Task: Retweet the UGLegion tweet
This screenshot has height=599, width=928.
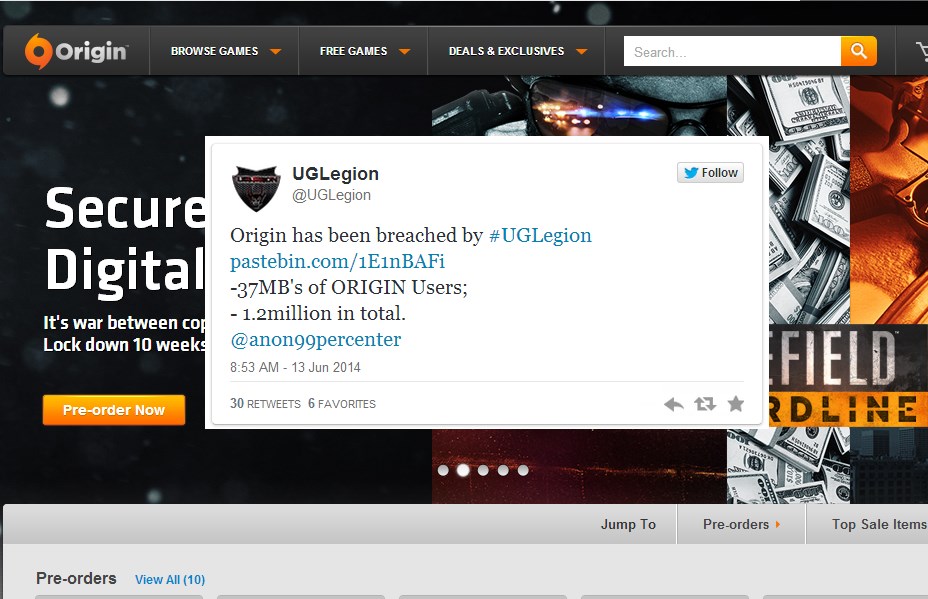Action: 705,404
